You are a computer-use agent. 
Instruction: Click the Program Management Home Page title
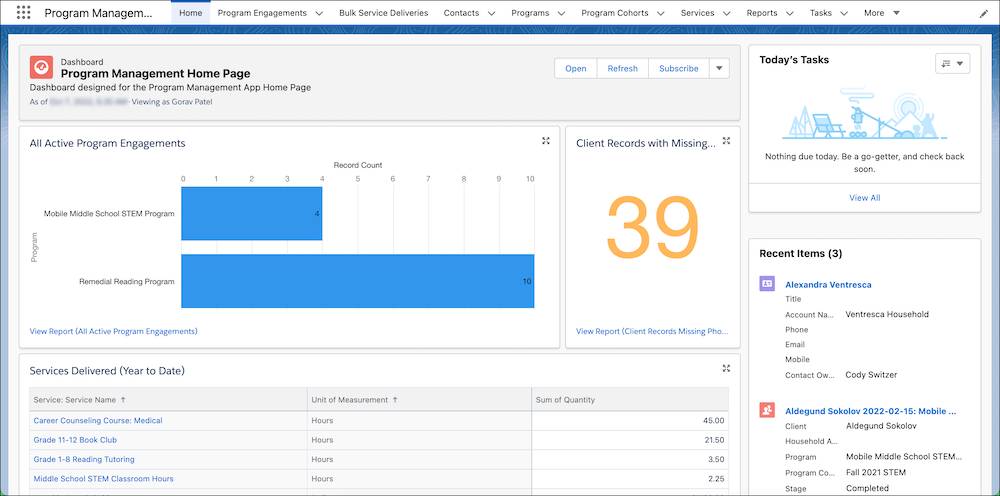tap(156, 74)
